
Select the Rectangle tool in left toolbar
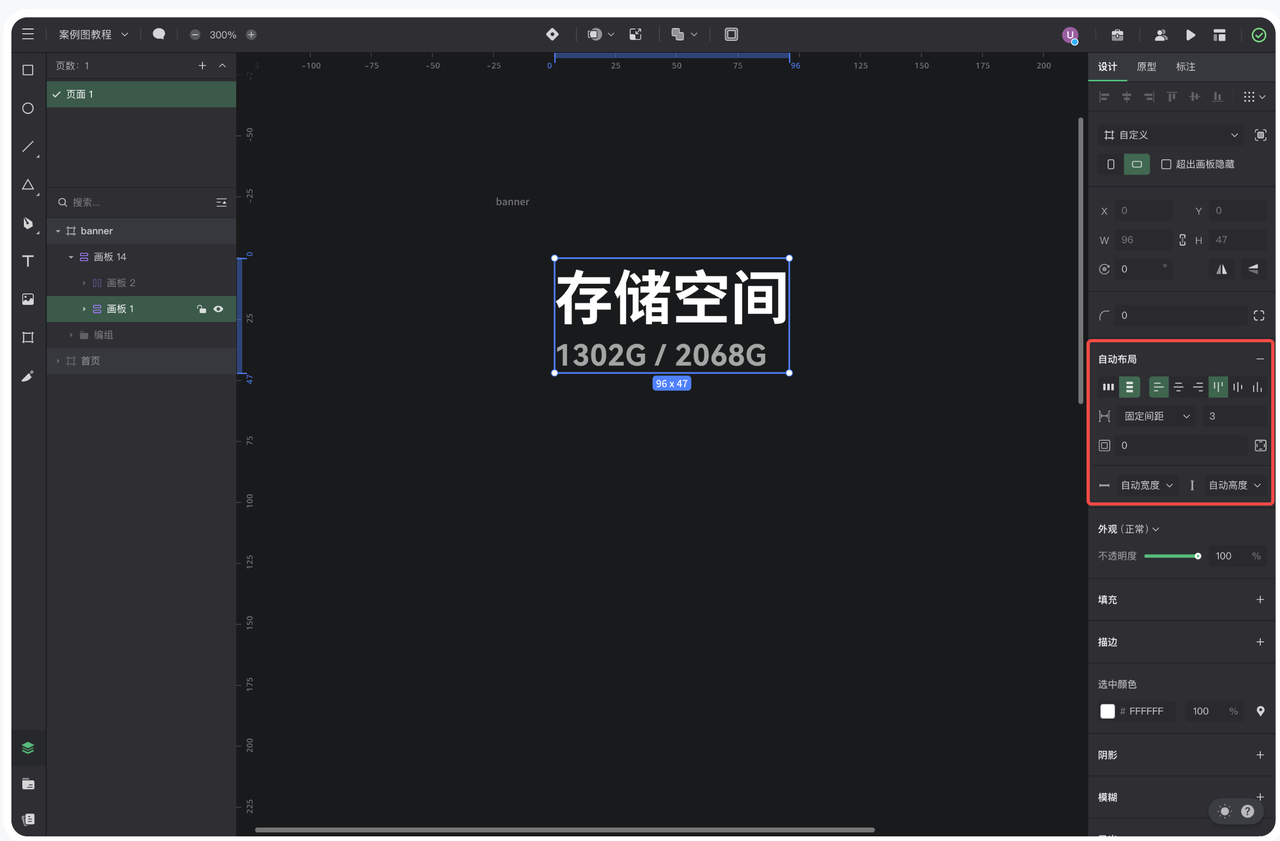pyautogui.click(x=28, y=70)
